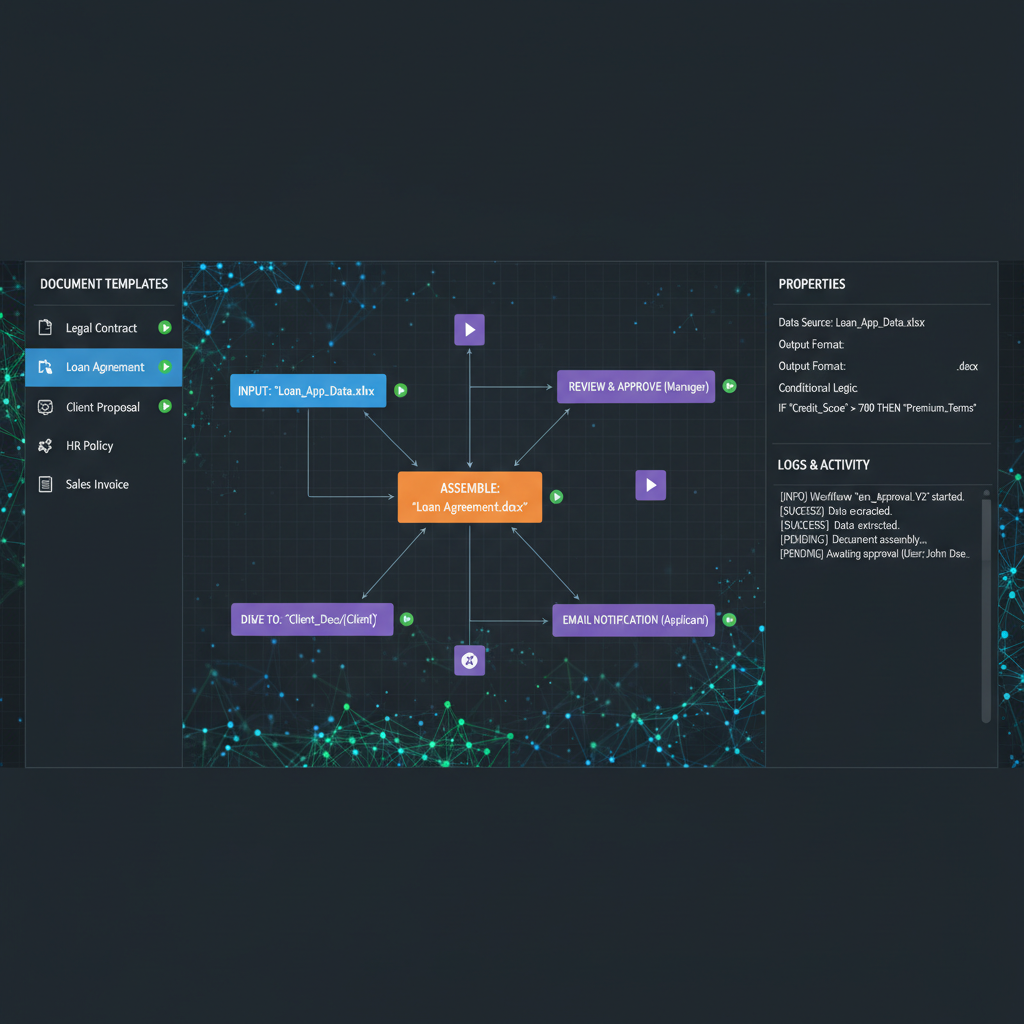Click the Logs & Activity vertical scrollbar
The image size is (1024, 1024).
coord(986,608)
